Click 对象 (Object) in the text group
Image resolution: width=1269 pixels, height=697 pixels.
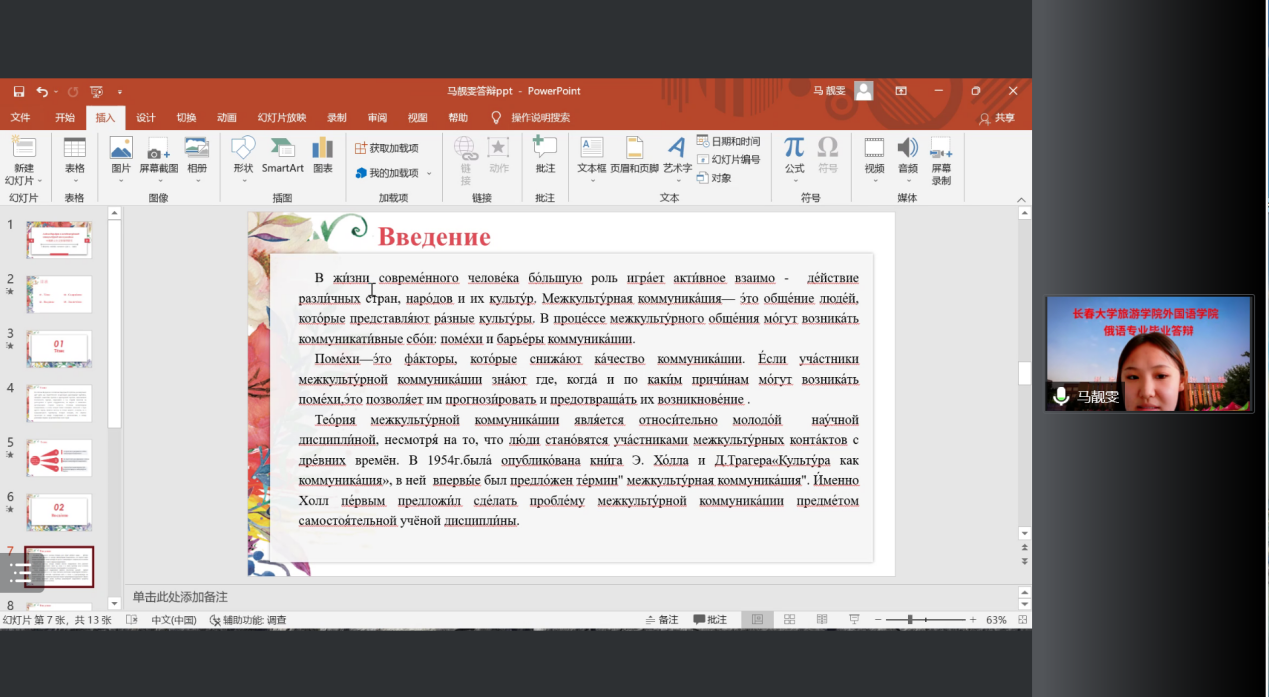point(714,178)
